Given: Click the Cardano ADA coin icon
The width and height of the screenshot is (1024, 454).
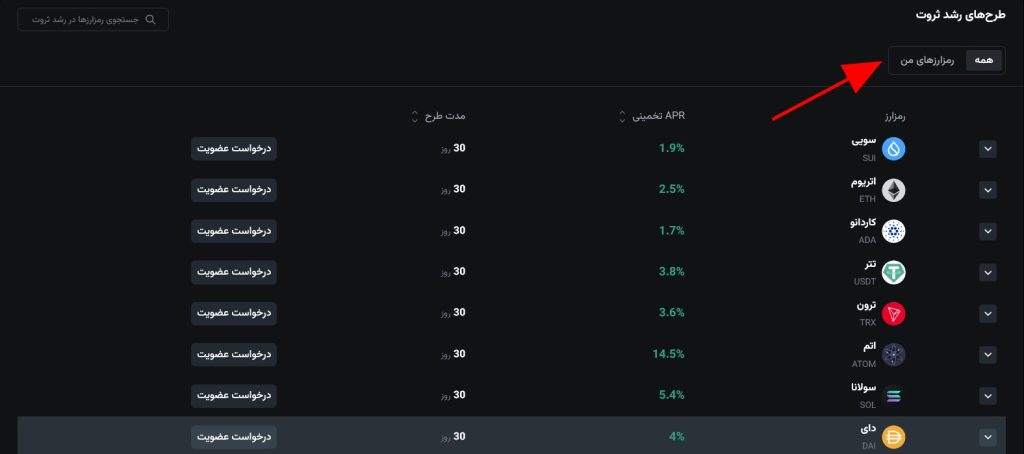Looking at the screenshot, I should click(893, 231).
